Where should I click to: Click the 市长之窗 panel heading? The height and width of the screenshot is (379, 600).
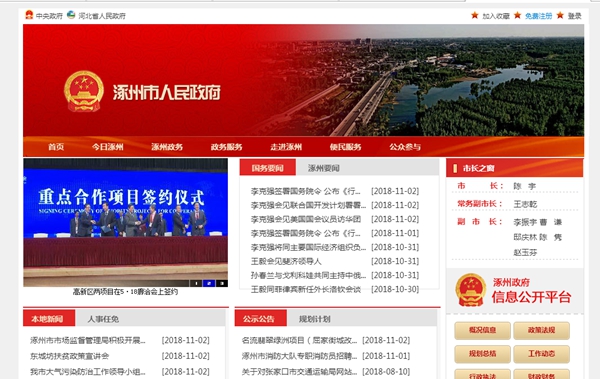(x=479, y=168)
